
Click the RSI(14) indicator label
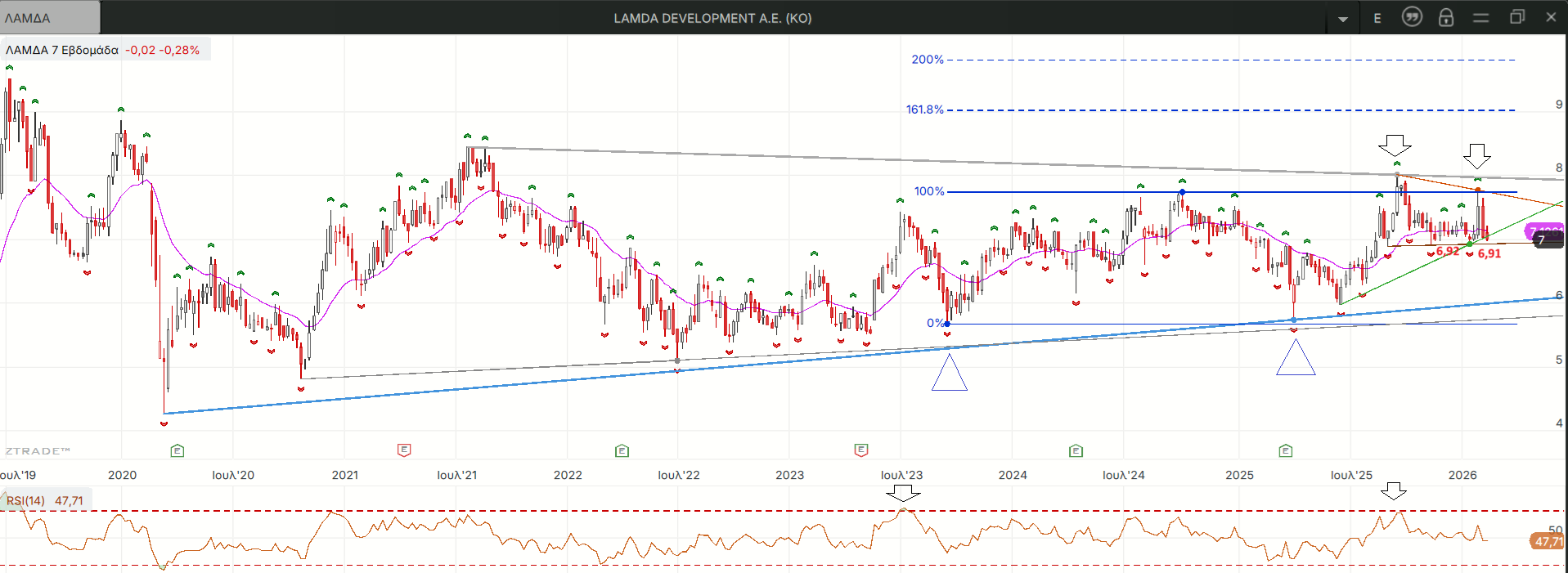click(x=25, y=500)
